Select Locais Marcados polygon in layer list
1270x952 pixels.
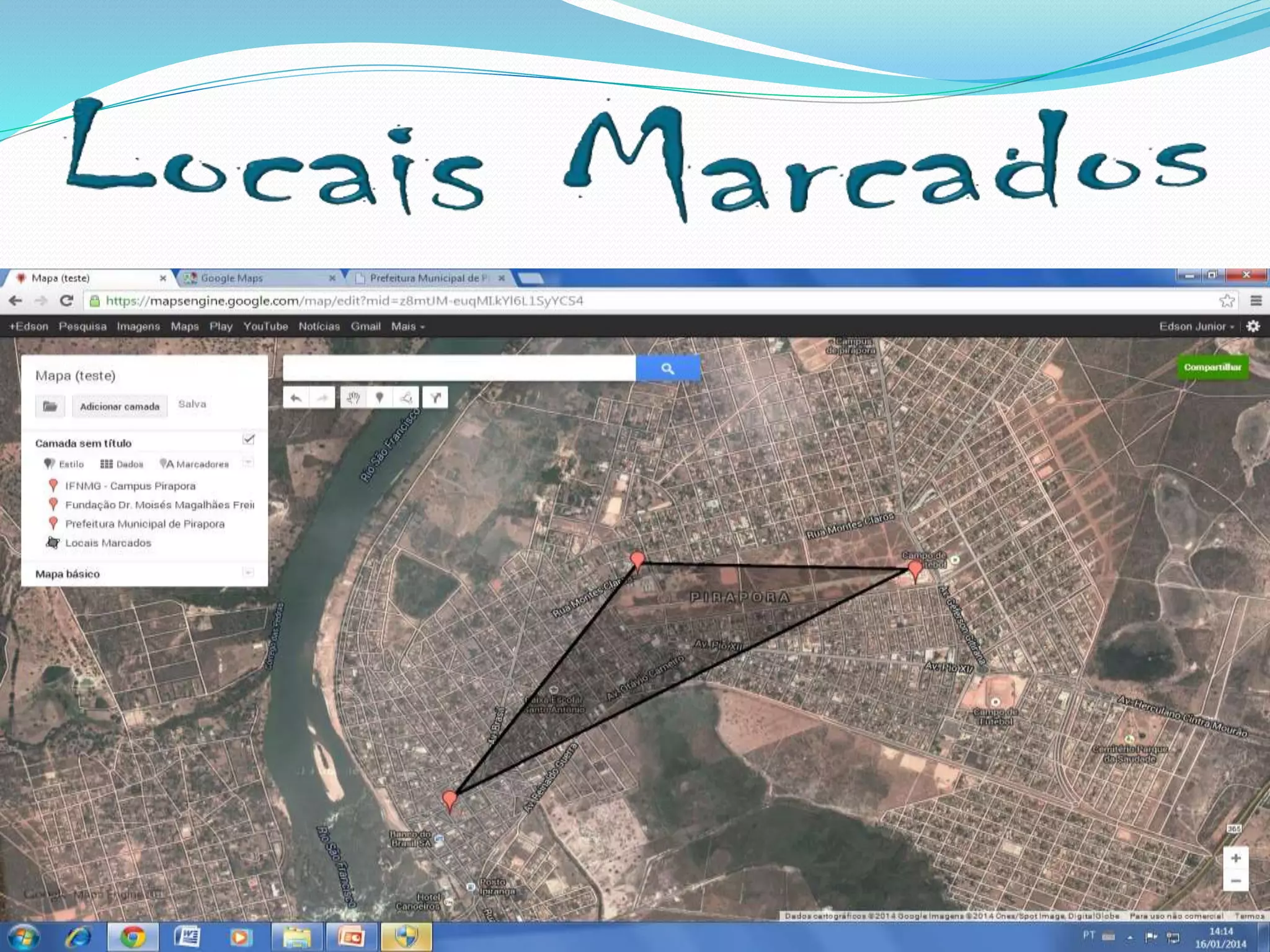pyautogui.click(x=108, y=543)
